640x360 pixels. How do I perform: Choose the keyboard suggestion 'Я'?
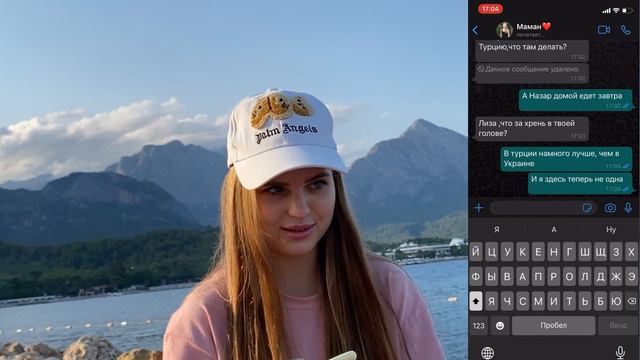(x=497, y=230)
